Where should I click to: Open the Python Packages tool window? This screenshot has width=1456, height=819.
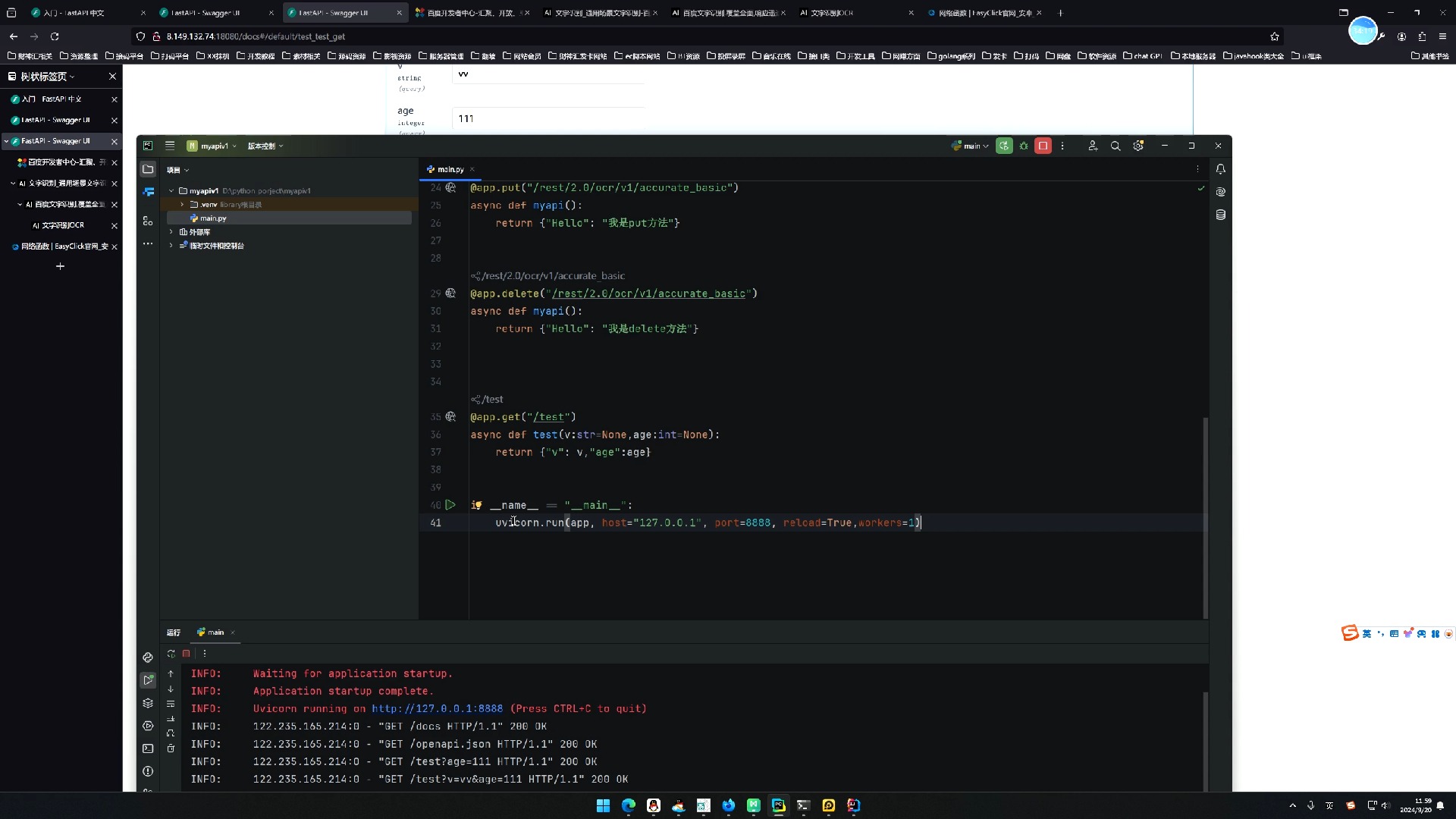pos(148,703)
